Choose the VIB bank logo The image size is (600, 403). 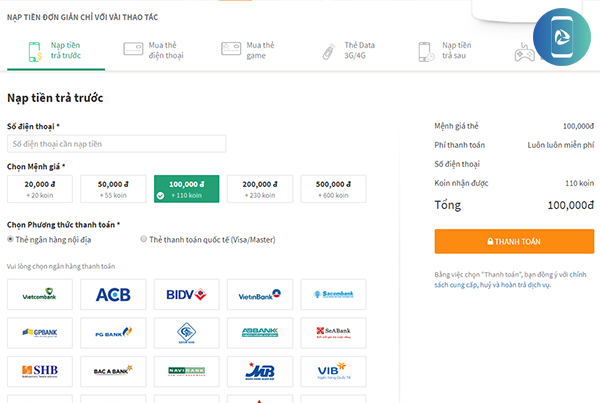pos(333,371)
